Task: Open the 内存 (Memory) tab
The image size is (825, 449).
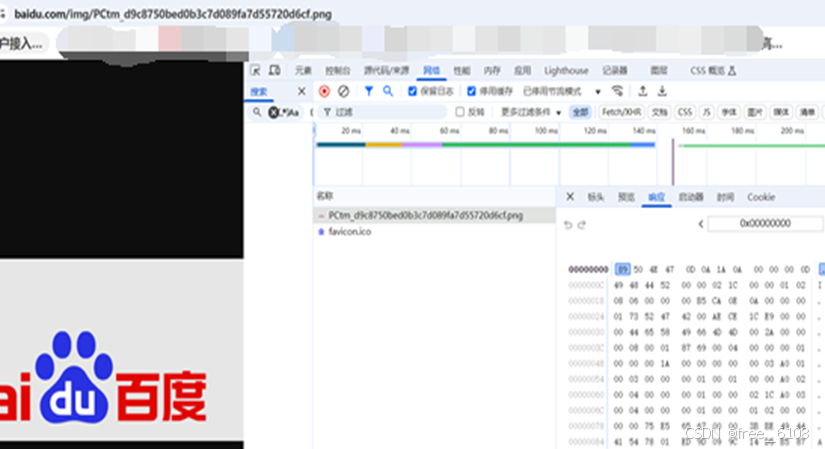Action: point(492,71)
